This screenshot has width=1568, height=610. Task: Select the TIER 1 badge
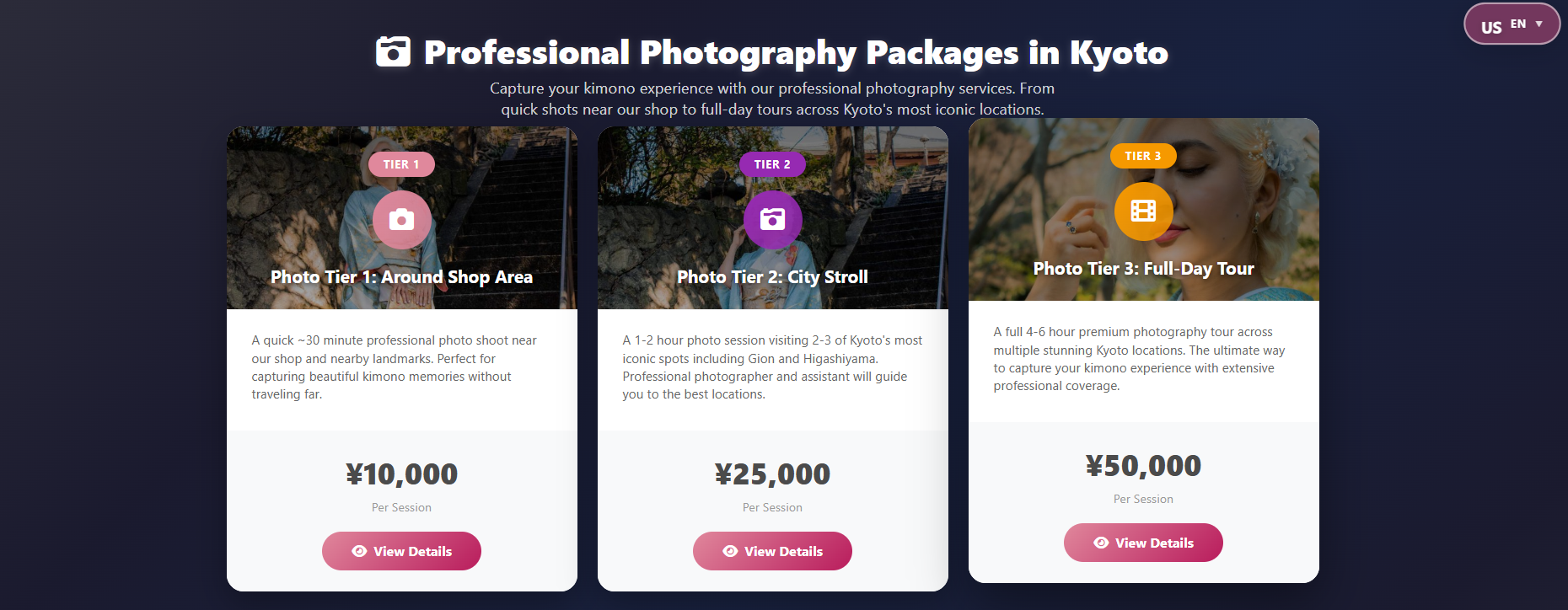click(401, 163)
